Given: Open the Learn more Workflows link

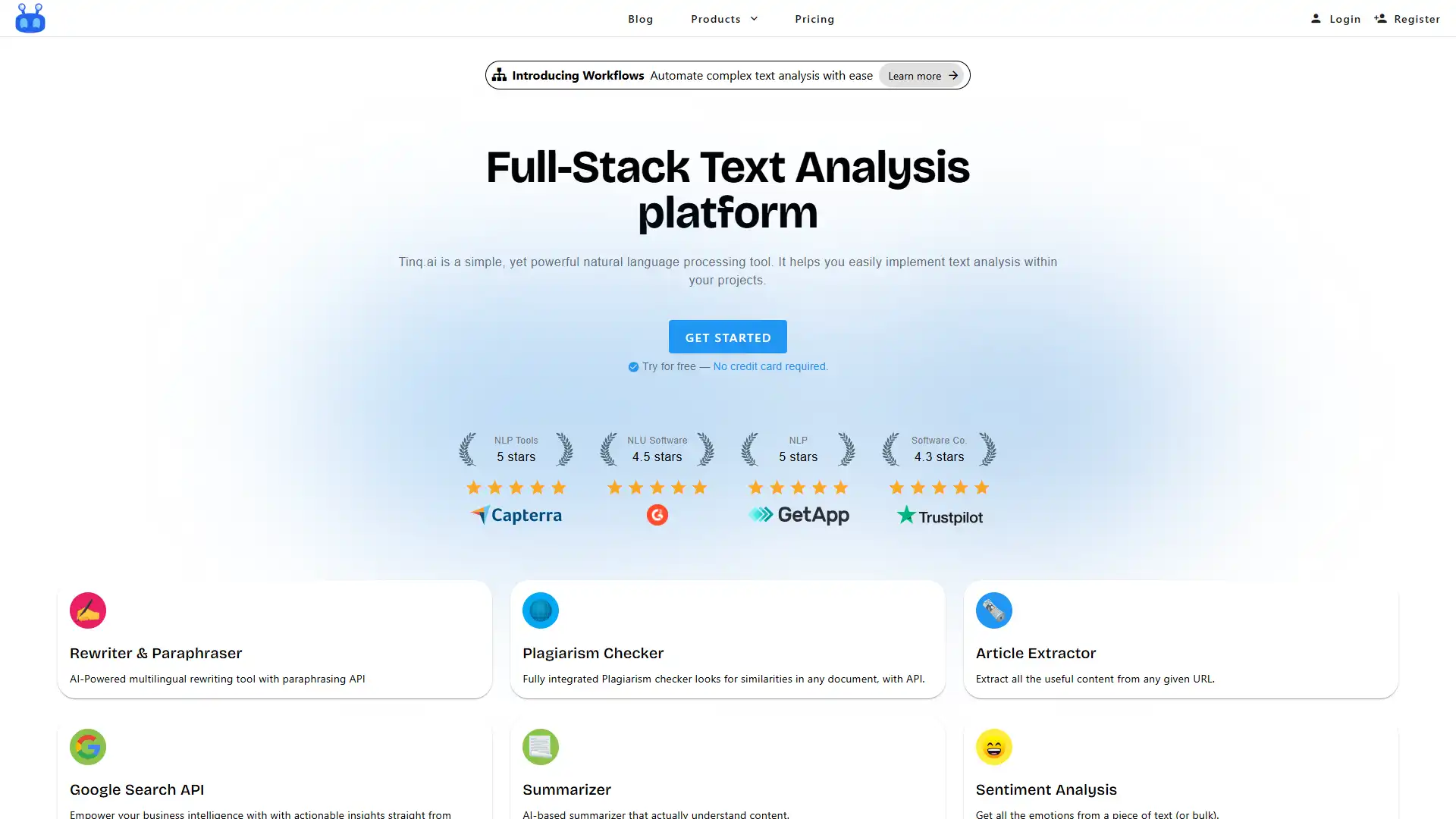Looking at the screenshot, I should [922, 75].
